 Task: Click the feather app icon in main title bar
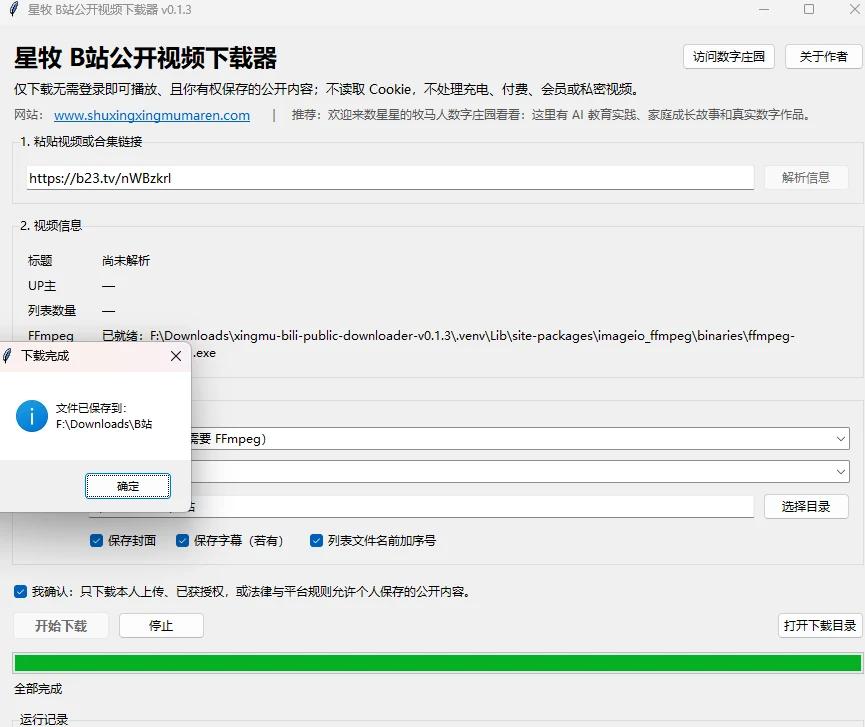point(14,9)
